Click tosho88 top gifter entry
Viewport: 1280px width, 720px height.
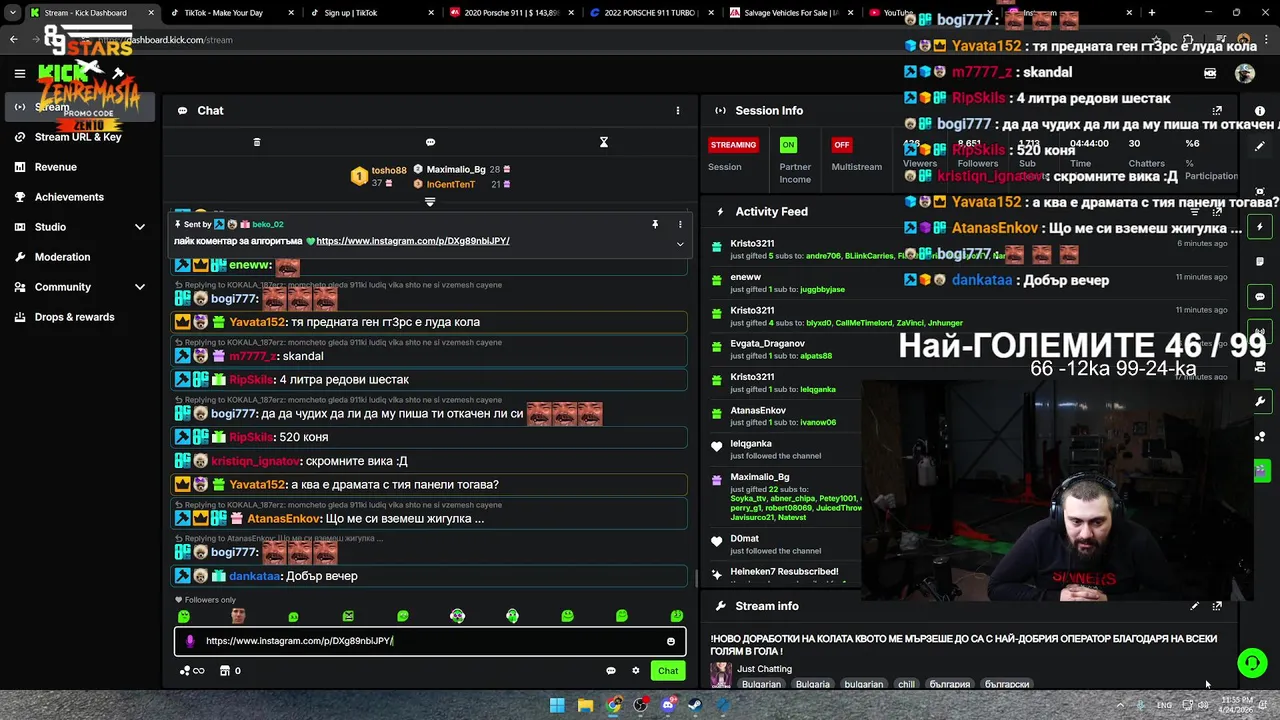[x=379, y=176]
